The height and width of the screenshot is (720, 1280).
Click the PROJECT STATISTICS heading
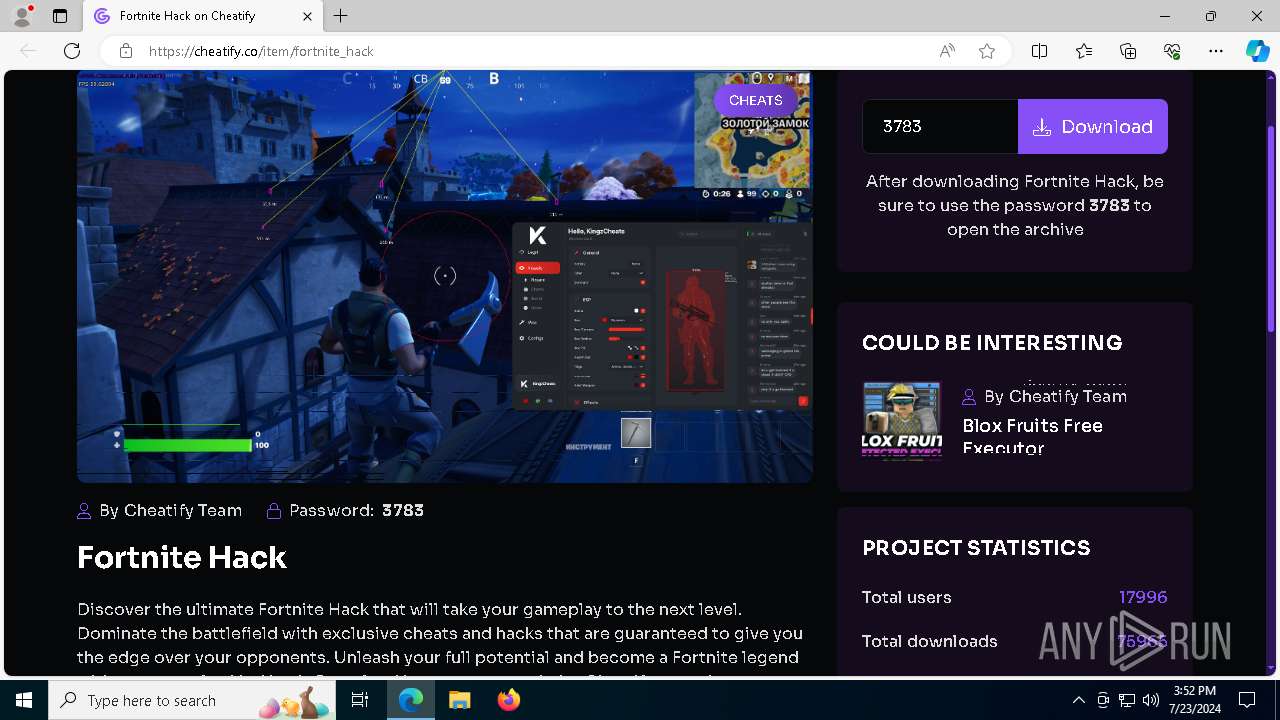976,548
